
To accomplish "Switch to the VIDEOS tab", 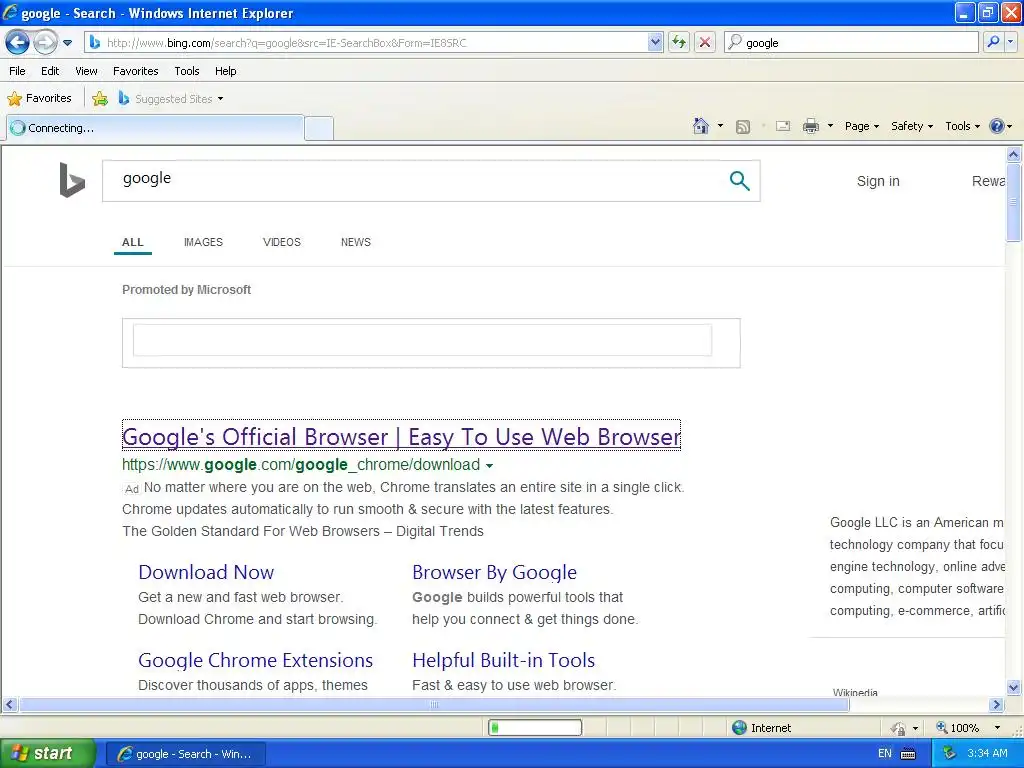I will click(281, 242).
